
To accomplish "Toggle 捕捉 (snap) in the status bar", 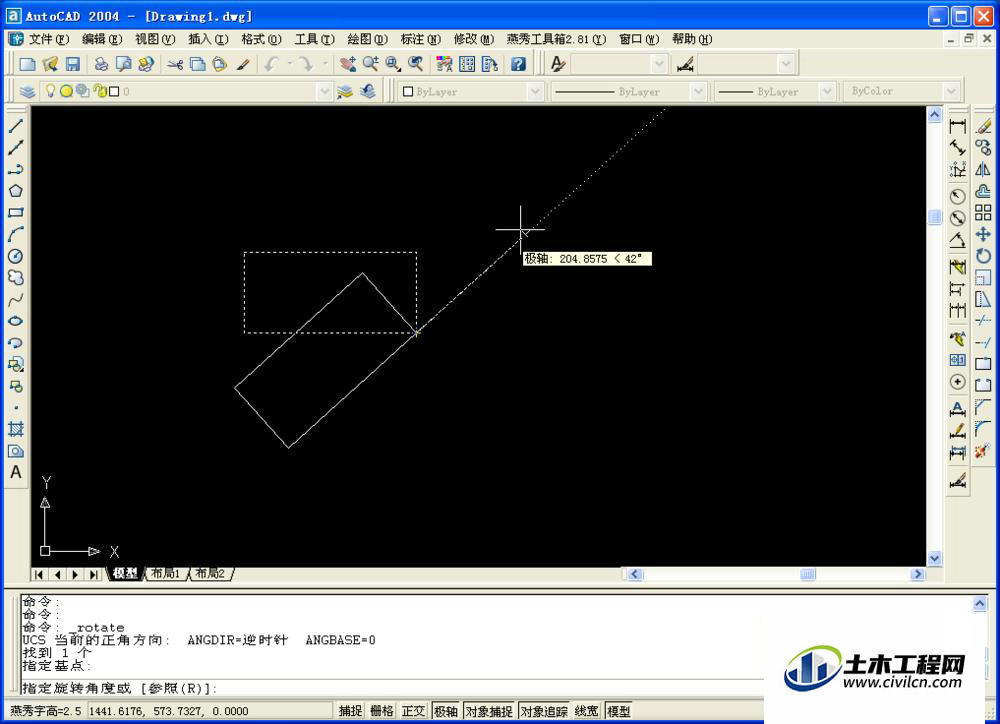I will (351, 711).
